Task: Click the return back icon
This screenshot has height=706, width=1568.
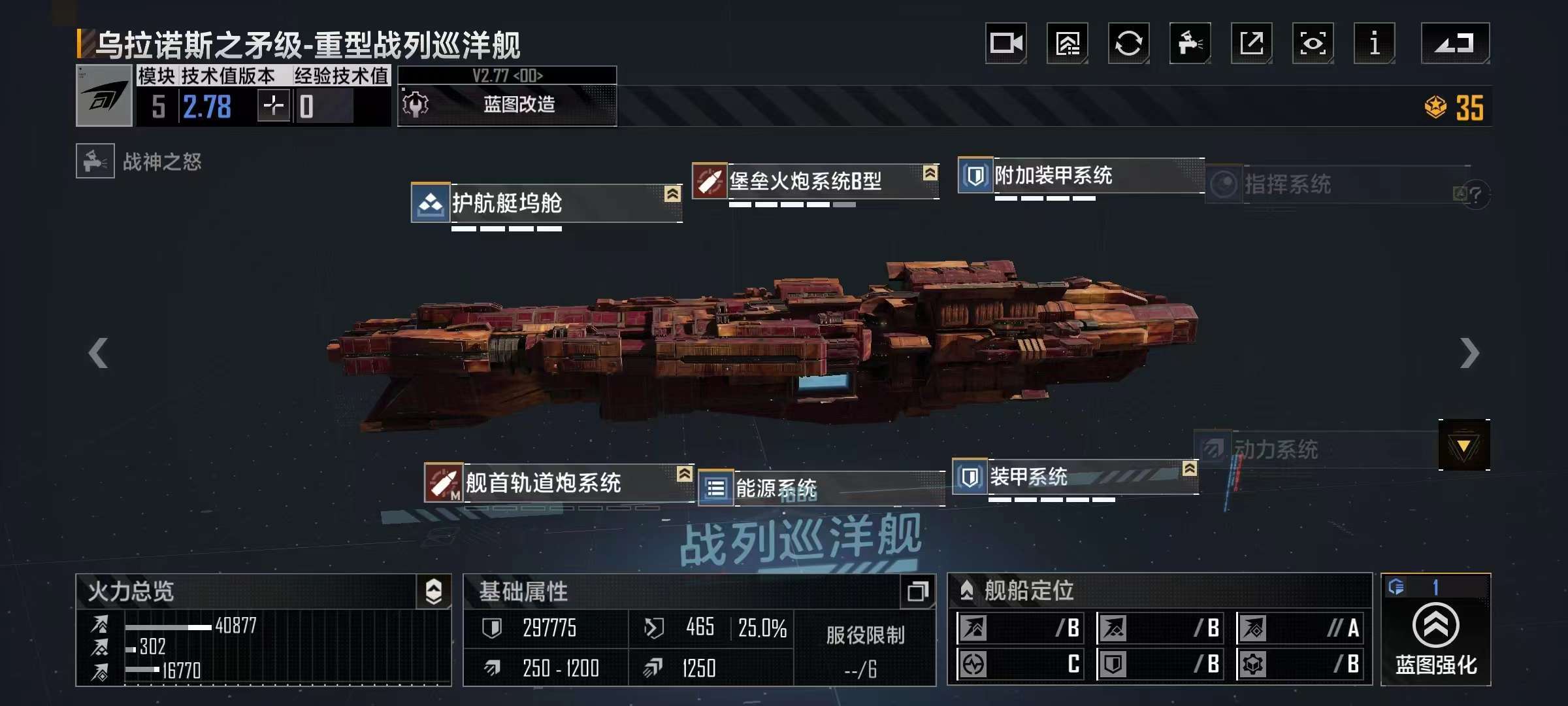Action: coord(1456,43)
